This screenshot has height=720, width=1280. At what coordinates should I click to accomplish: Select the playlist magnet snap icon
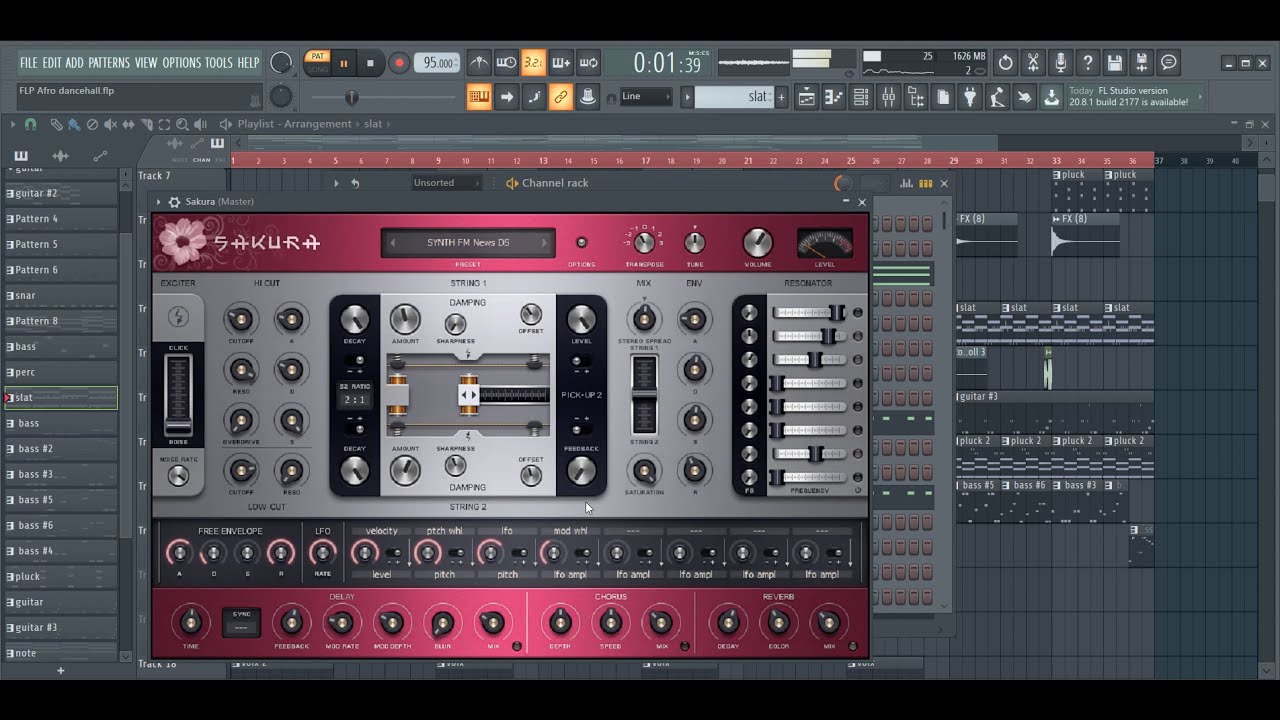(30, 125)
